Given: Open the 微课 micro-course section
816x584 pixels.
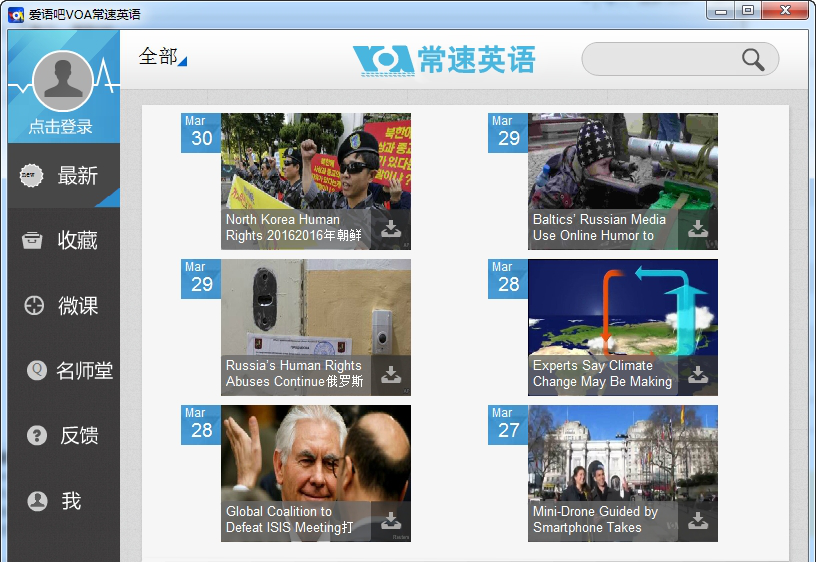Looking at the screenshot, I should [64, 306].
